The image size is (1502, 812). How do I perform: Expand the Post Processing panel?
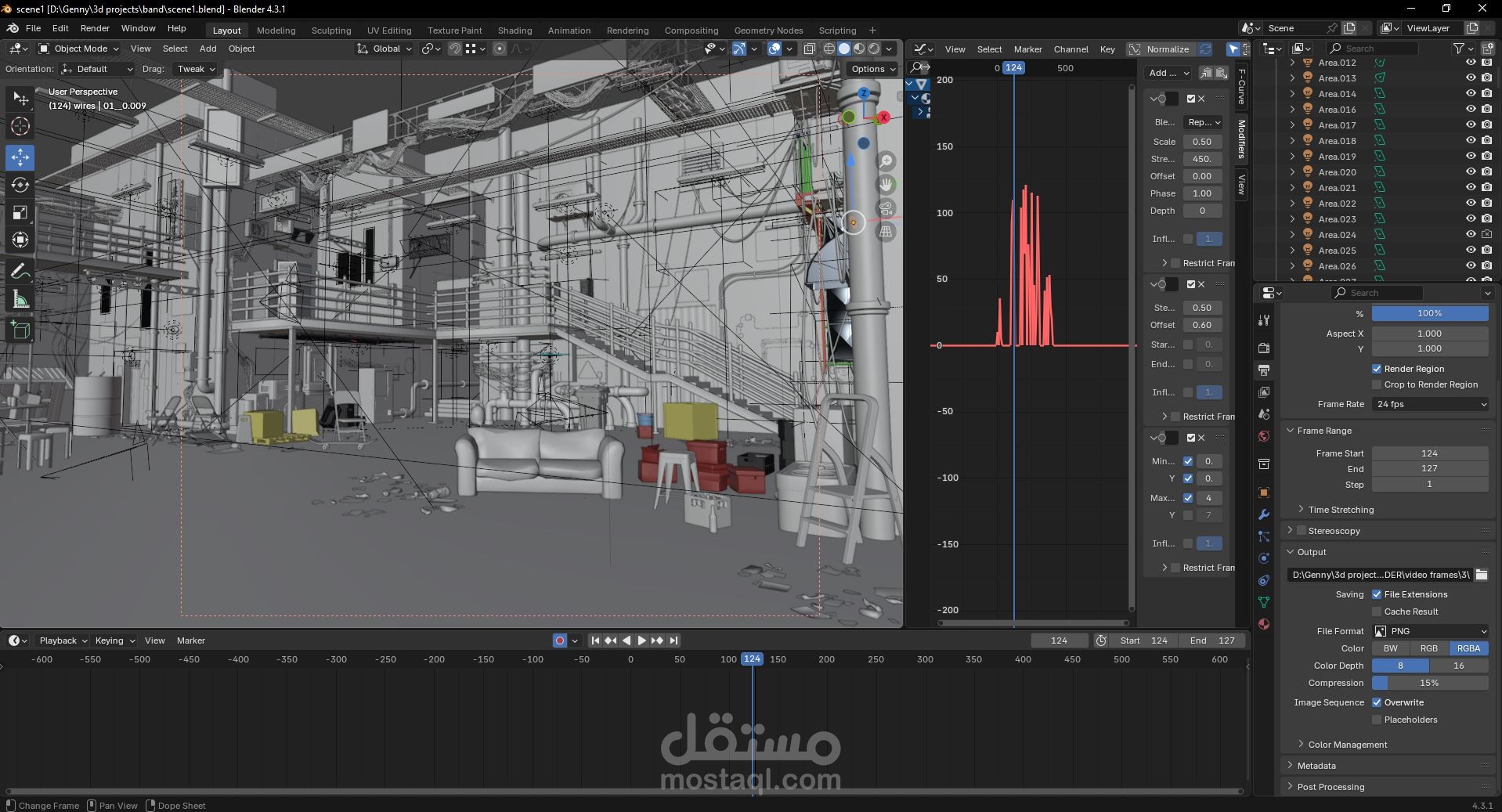point(1330,787)
